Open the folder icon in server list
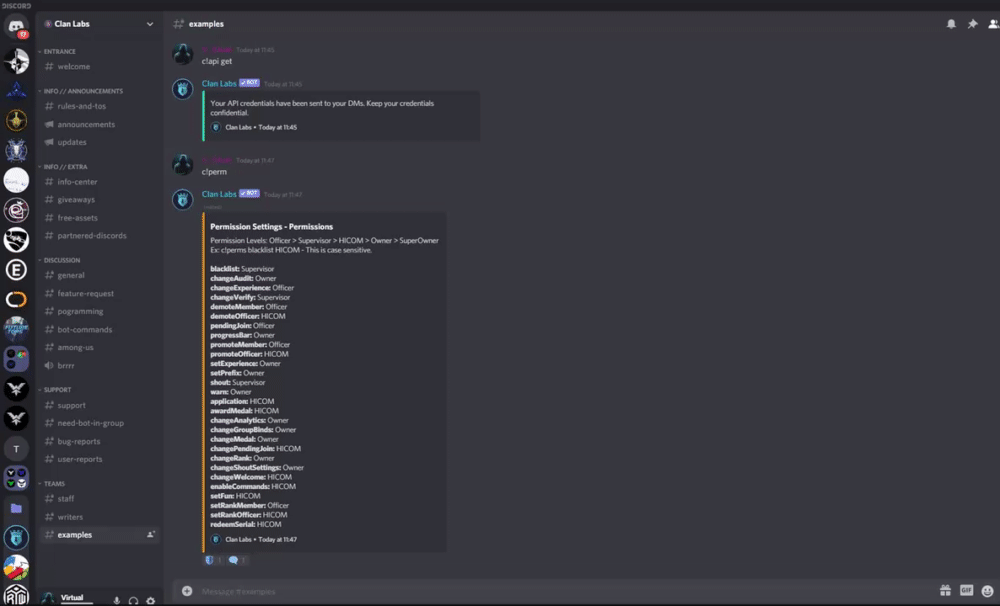This screenshot has height=606, width=1000. coord(16,508)
